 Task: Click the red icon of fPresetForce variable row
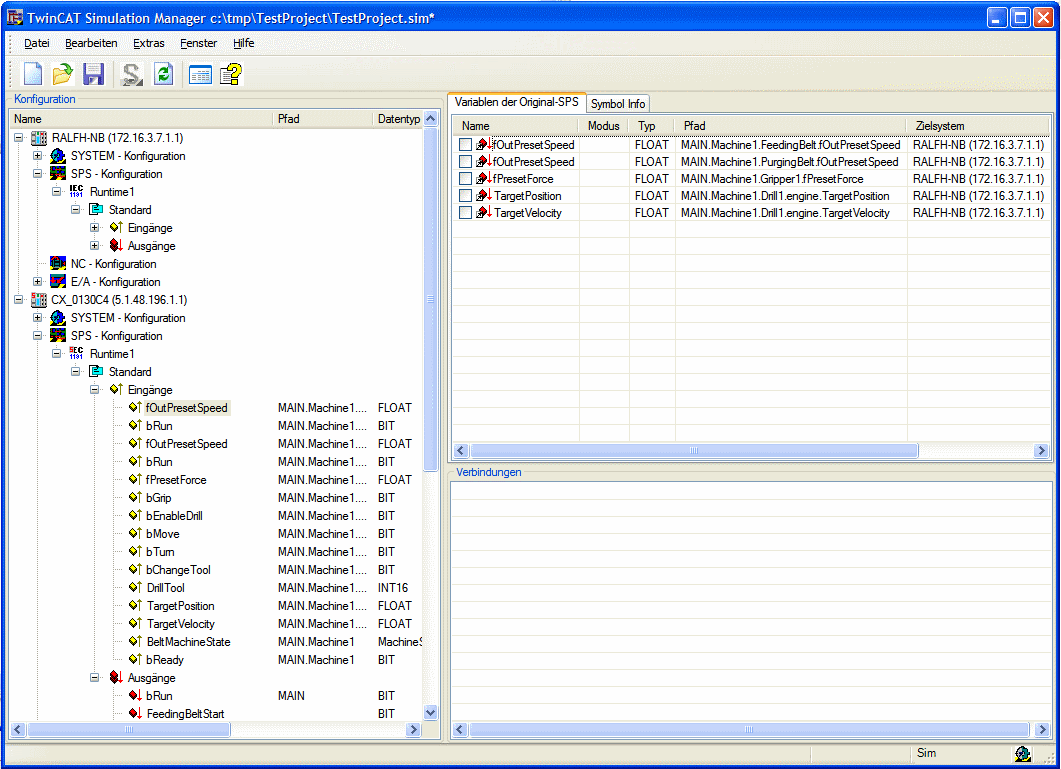point(484,178)
